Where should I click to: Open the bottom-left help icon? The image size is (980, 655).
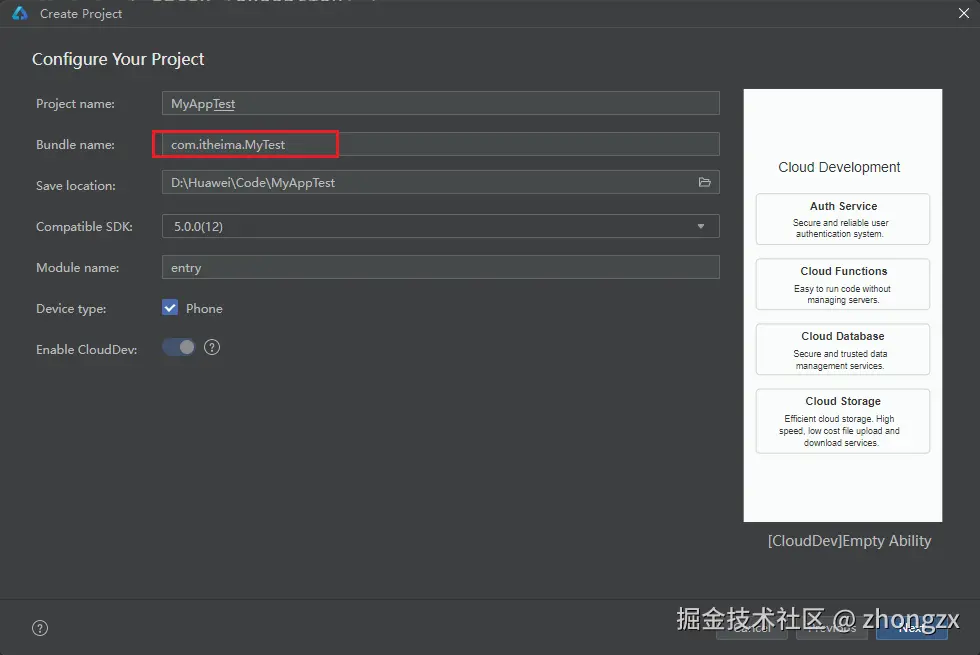(40, 628)
